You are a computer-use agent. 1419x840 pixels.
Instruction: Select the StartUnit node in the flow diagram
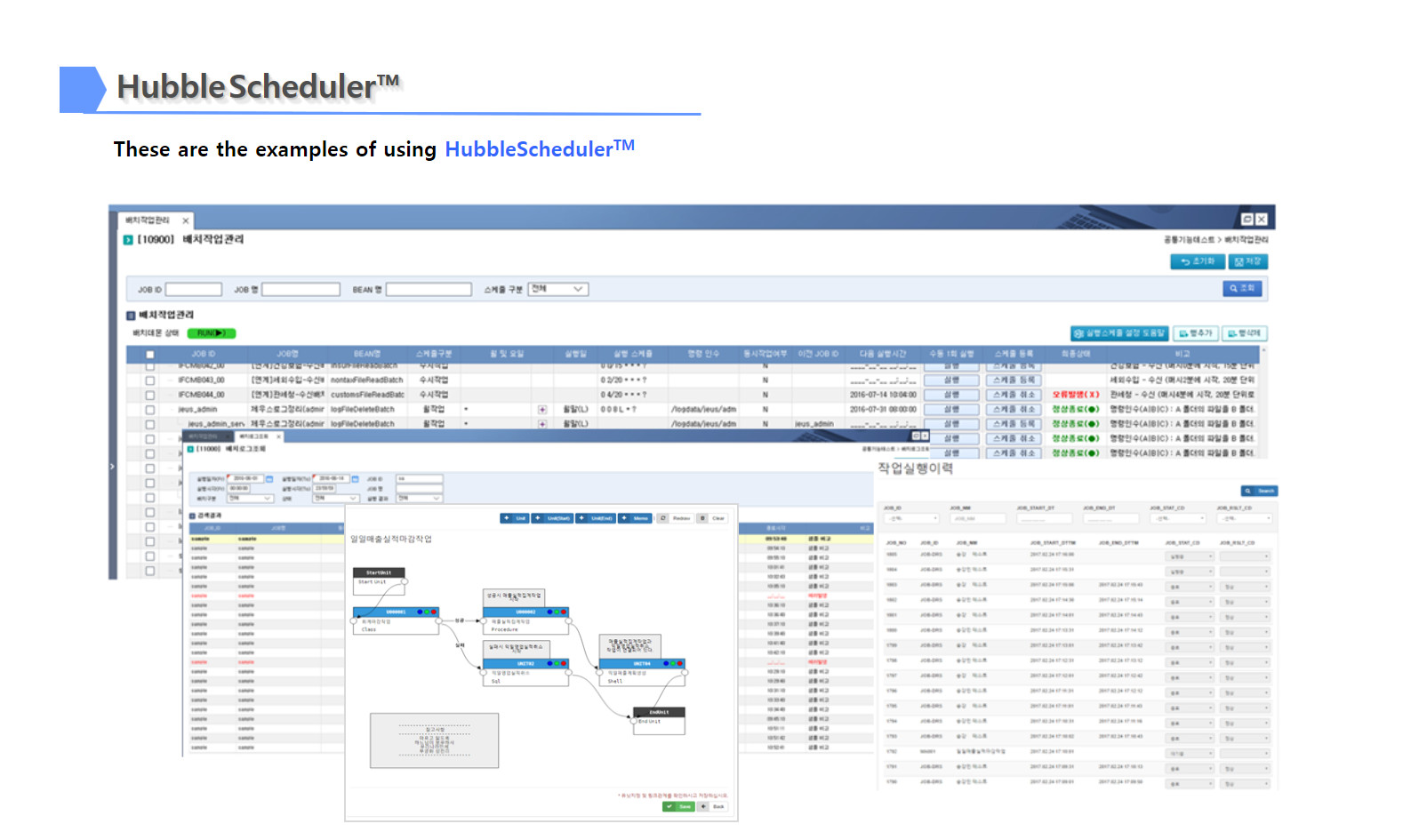coord(379,580)
